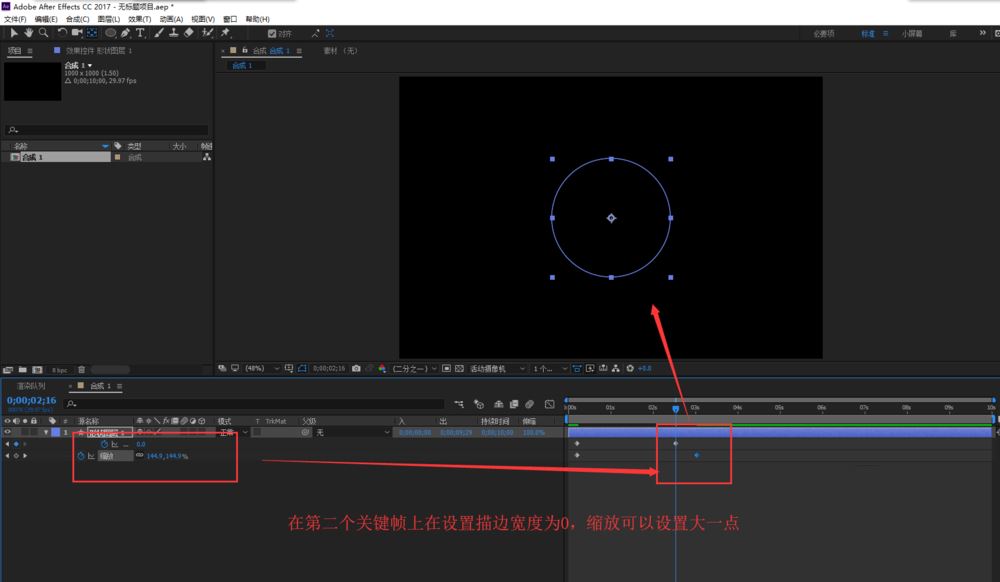Toggle frame blending switch in timeline header
Image resolution: width=1000 pixels, height=582 pixels.
pyautogui.click(x=514, y=404)
